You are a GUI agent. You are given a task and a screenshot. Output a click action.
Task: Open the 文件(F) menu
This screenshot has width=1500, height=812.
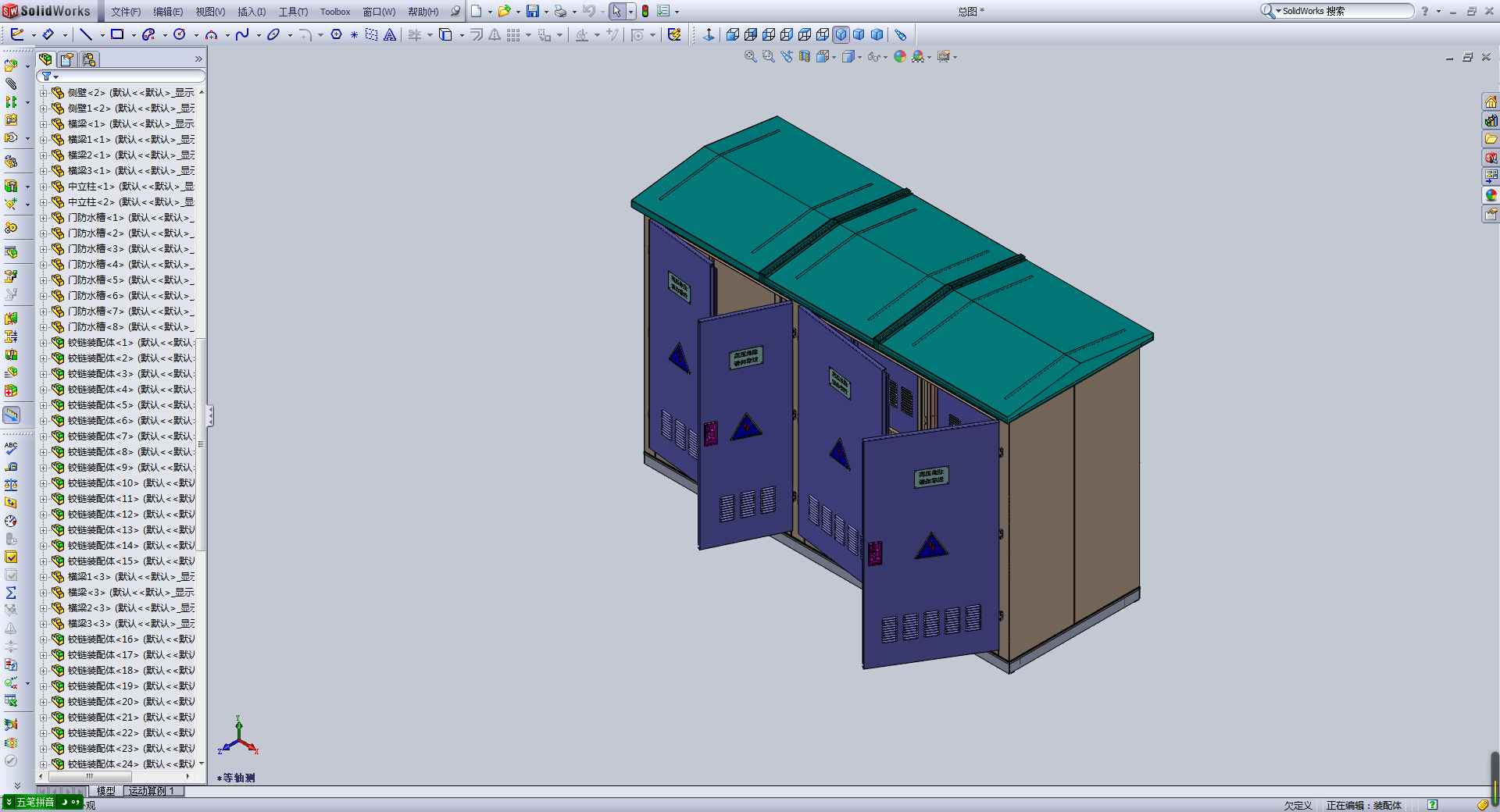[126, 12]
